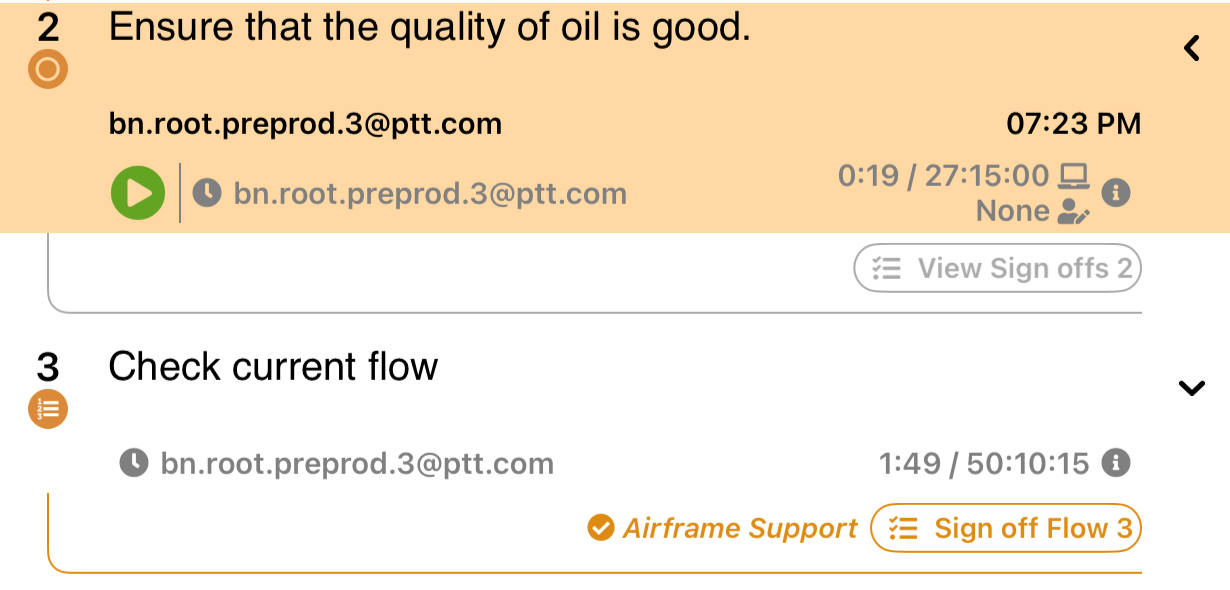Click the View Sign offs 2 button
The width and height of the screenshot is (1230, 590).
point(997,268)
